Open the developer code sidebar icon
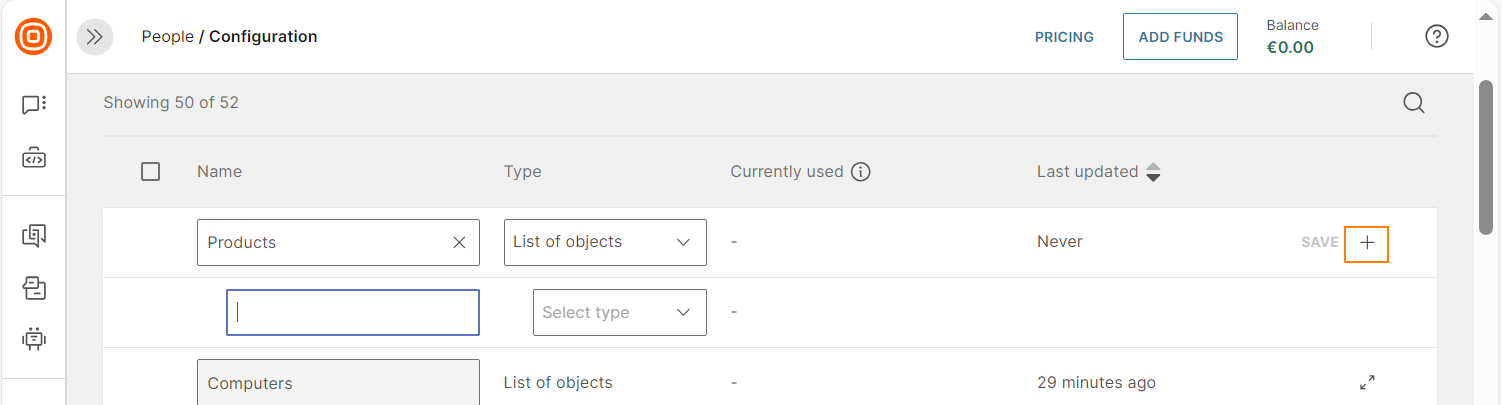Screen dimensions: 1502x405 click(x=34, y=158)
